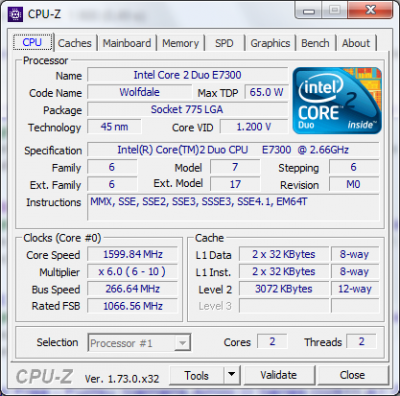The image size is (400, 396).
Task: Click the 65.0 W Max TDP value
Action: click(x=266, y=92)
